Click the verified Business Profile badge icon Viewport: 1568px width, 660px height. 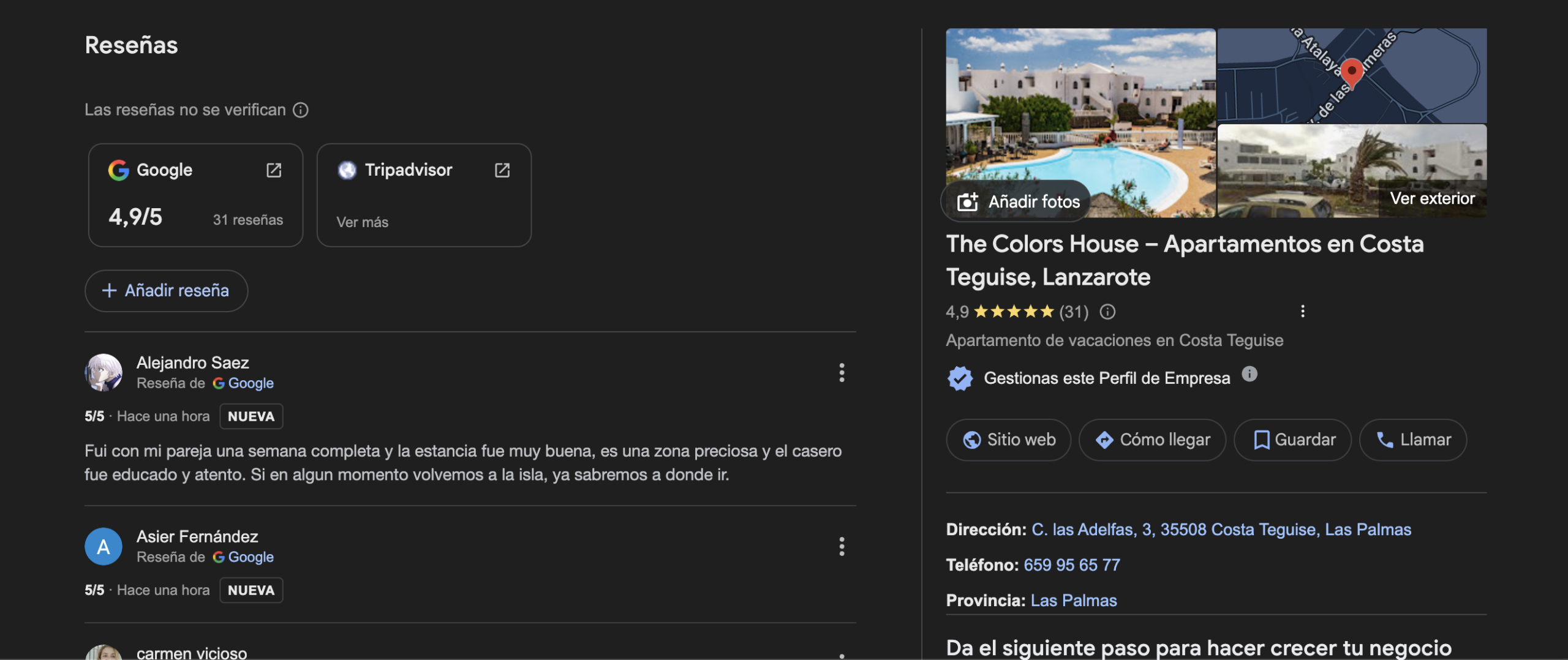click(960, 378)
